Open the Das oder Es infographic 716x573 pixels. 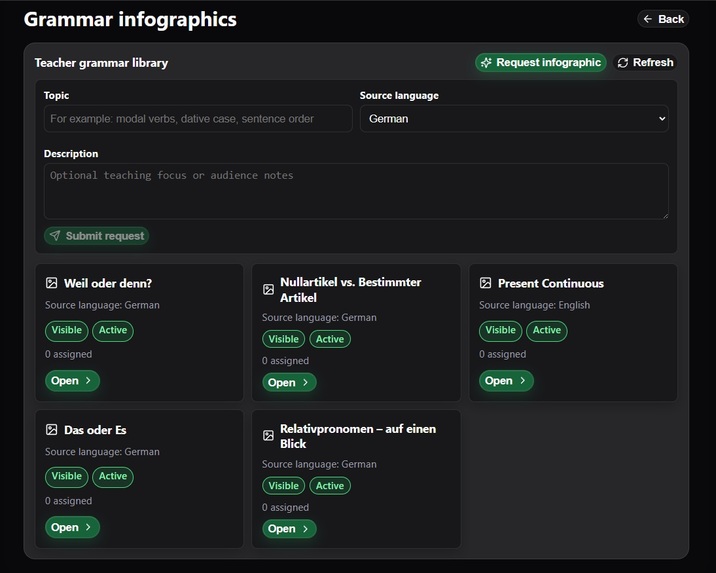coord(72,527)
